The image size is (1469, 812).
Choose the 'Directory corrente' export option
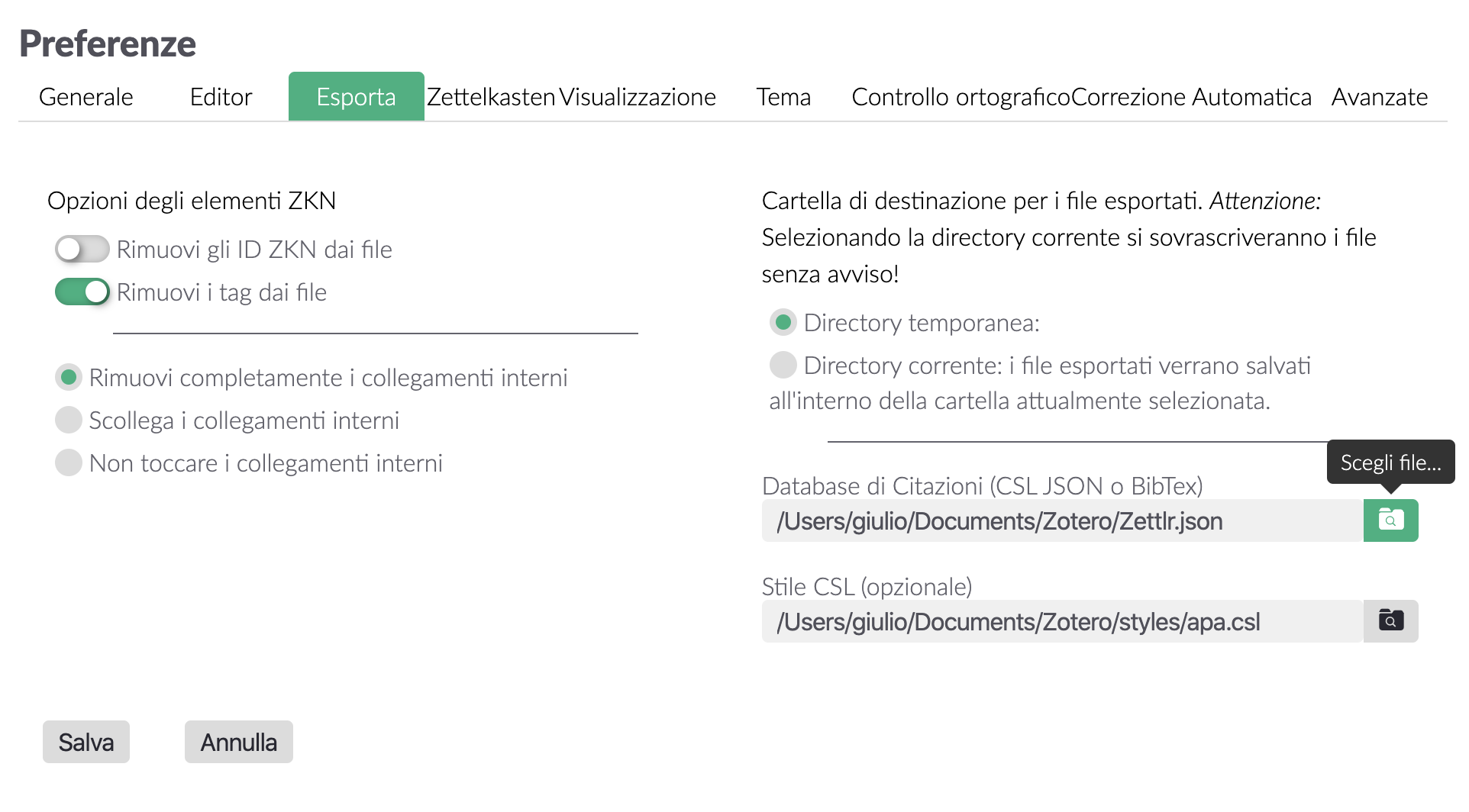coord(783,366)
